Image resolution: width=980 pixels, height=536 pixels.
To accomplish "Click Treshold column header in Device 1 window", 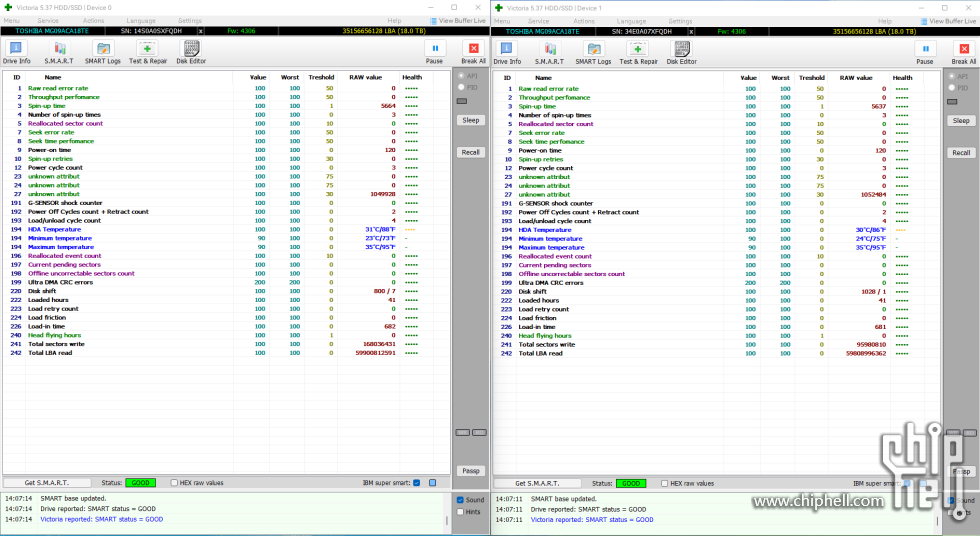I will [811, 78].
